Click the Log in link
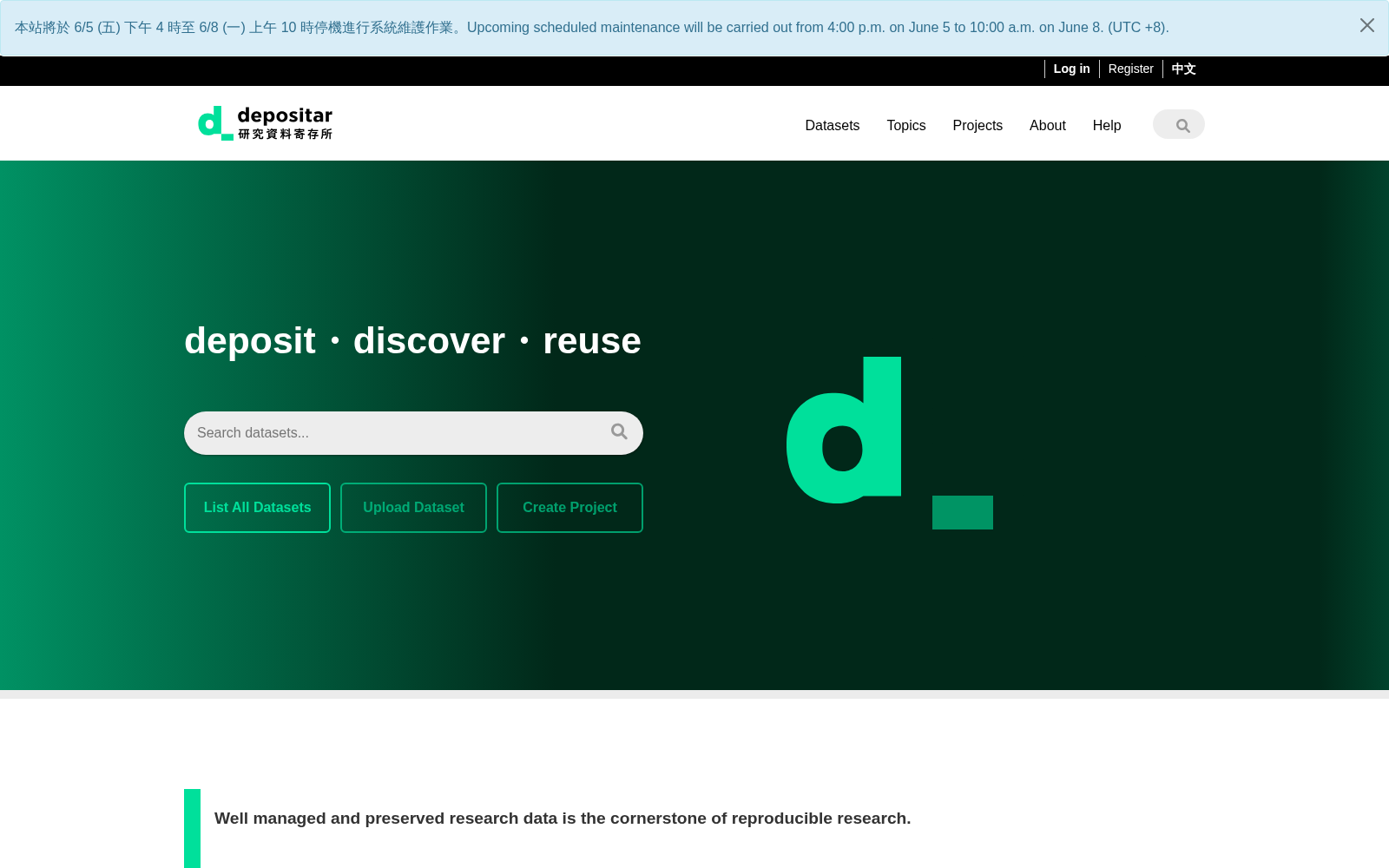The image size is (1389, 868). click(1072, 69)
